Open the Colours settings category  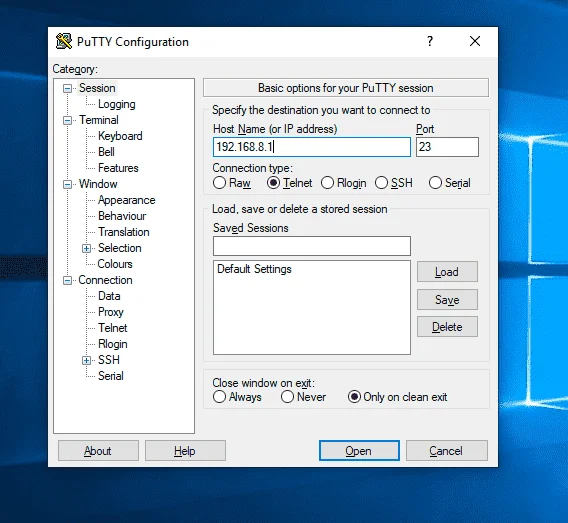pos(115,264)
